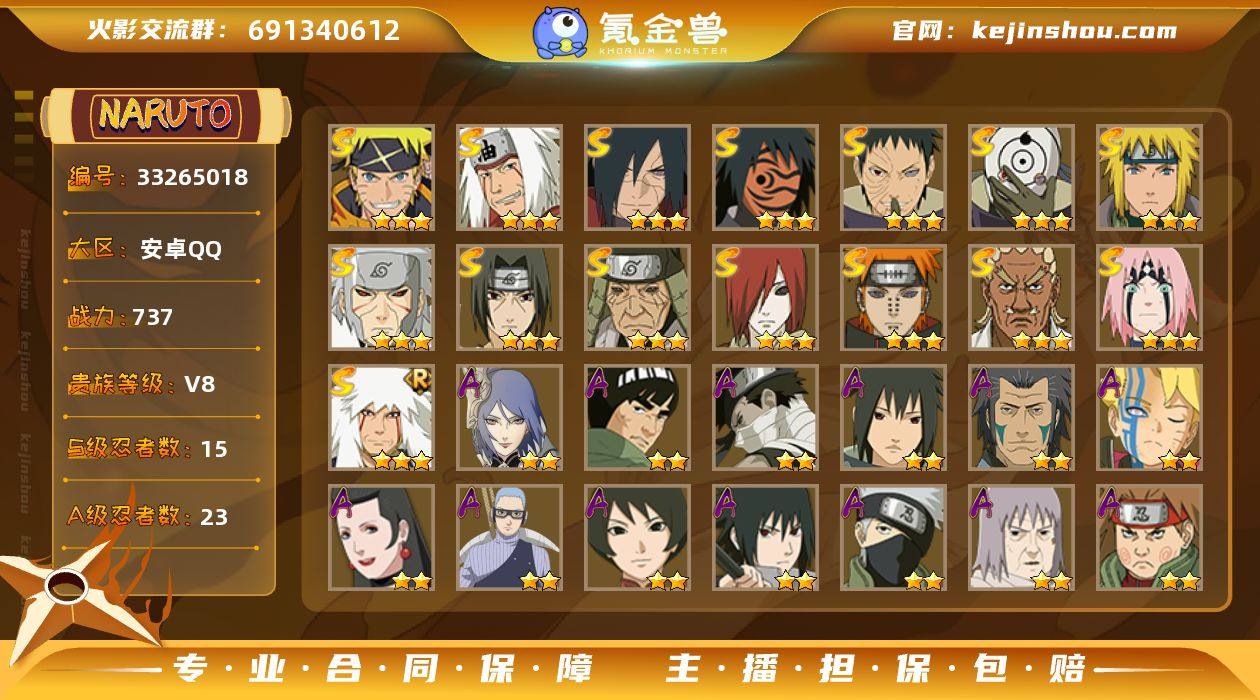Select the blue-haired Konan A-rank portrait
This screenshot has width=1260, height=700.
pos(509,418)
